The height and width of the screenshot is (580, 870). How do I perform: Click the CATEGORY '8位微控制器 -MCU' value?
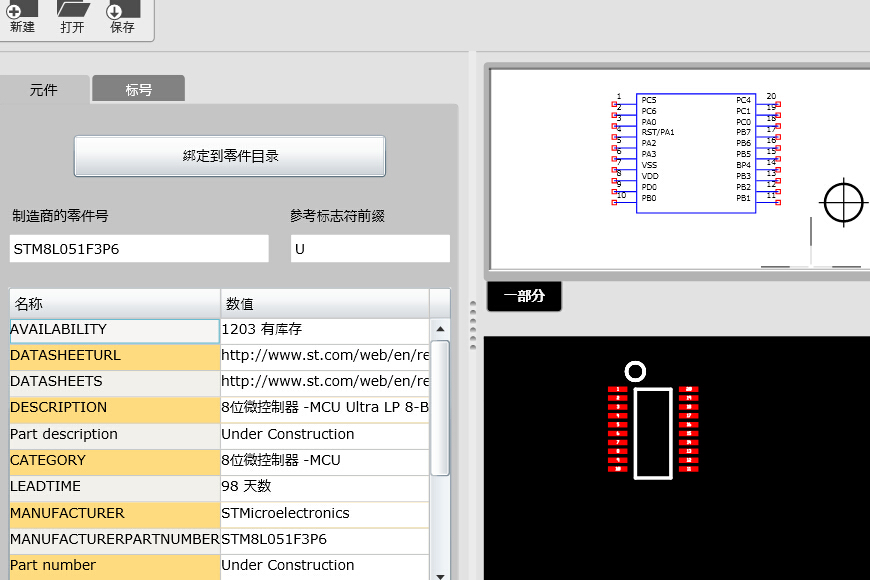[325, 462]
